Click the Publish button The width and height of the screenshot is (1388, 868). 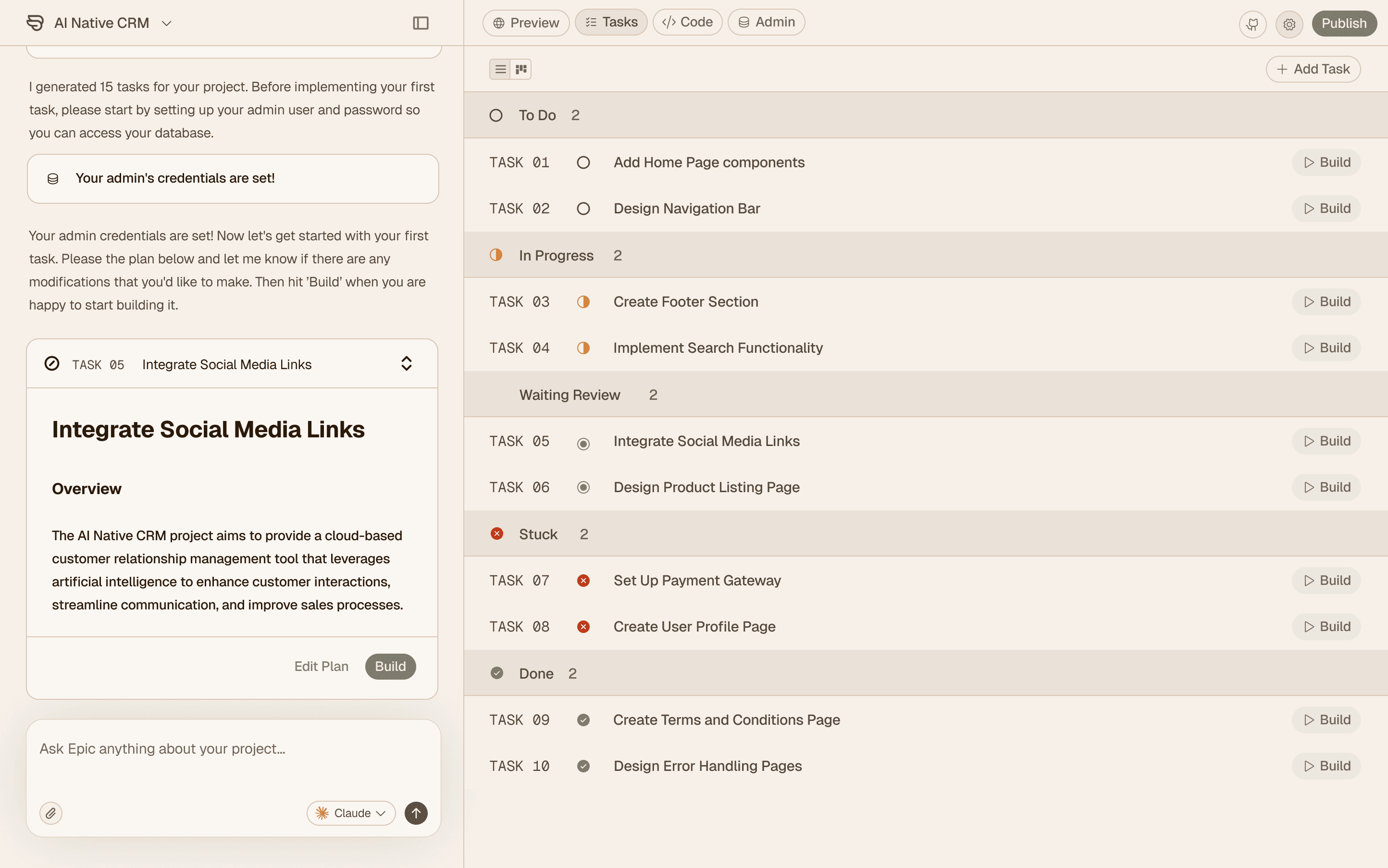coord(1343,24)
